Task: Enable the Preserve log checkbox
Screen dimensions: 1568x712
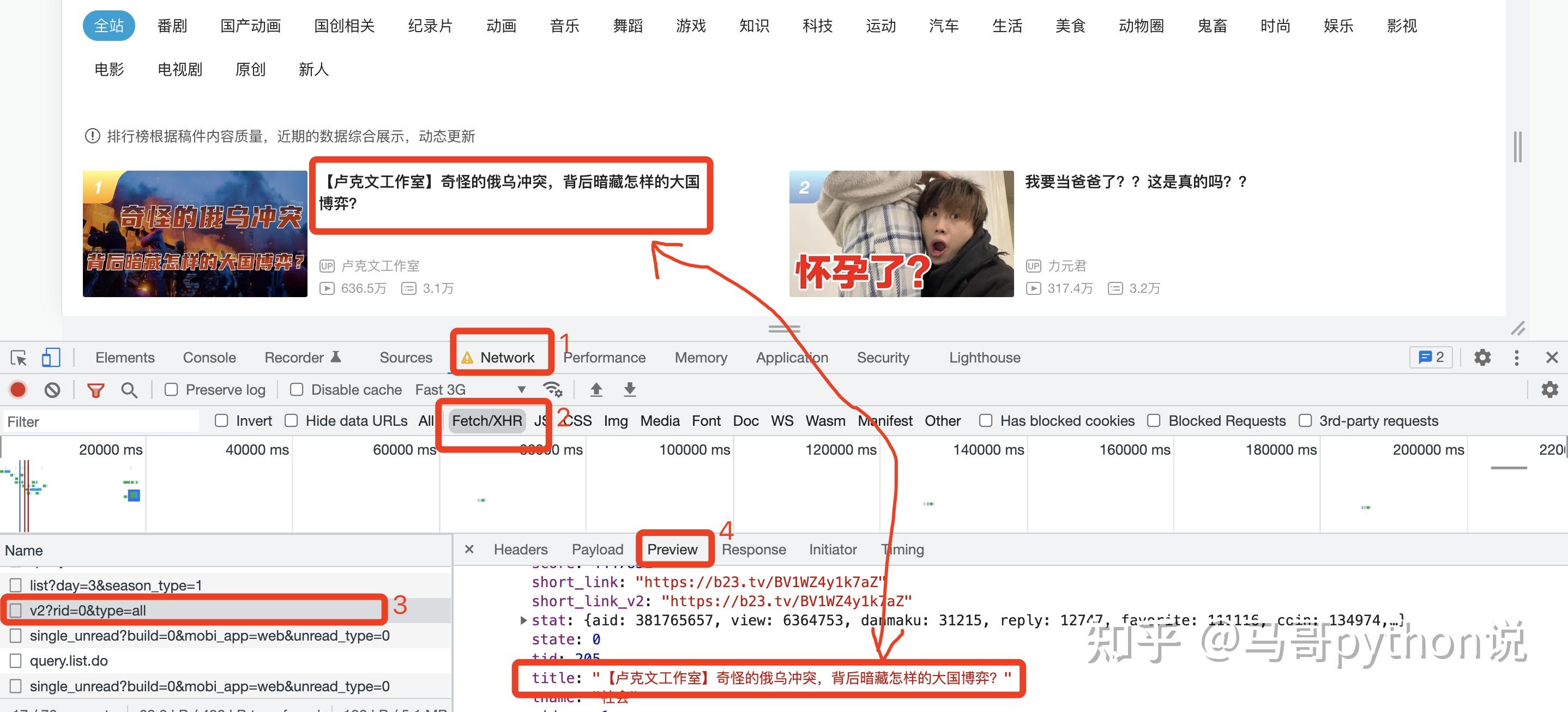Action: coord(171,389)
